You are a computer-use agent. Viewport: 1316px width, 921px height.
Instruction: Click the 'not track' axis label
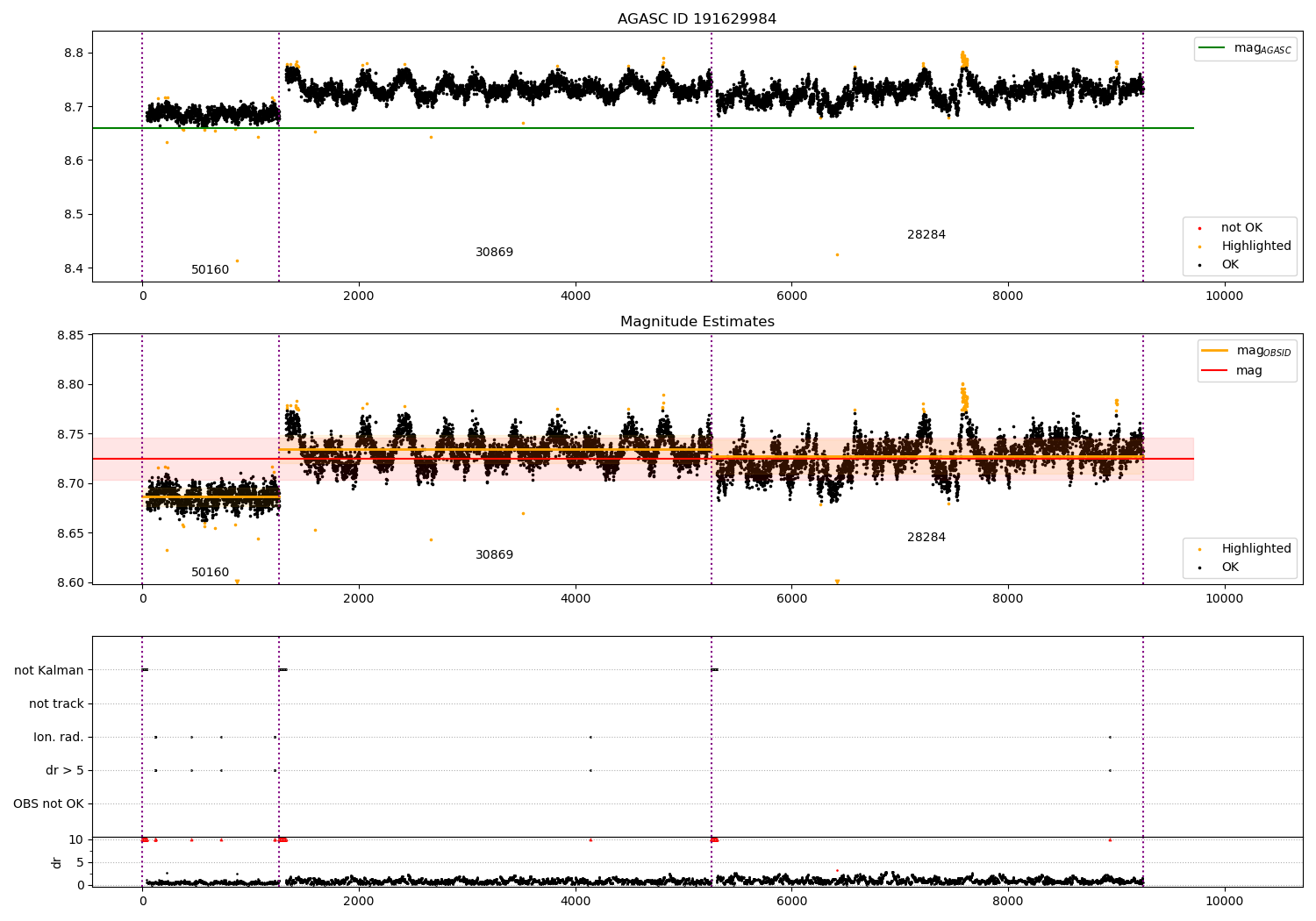(56, 703)
